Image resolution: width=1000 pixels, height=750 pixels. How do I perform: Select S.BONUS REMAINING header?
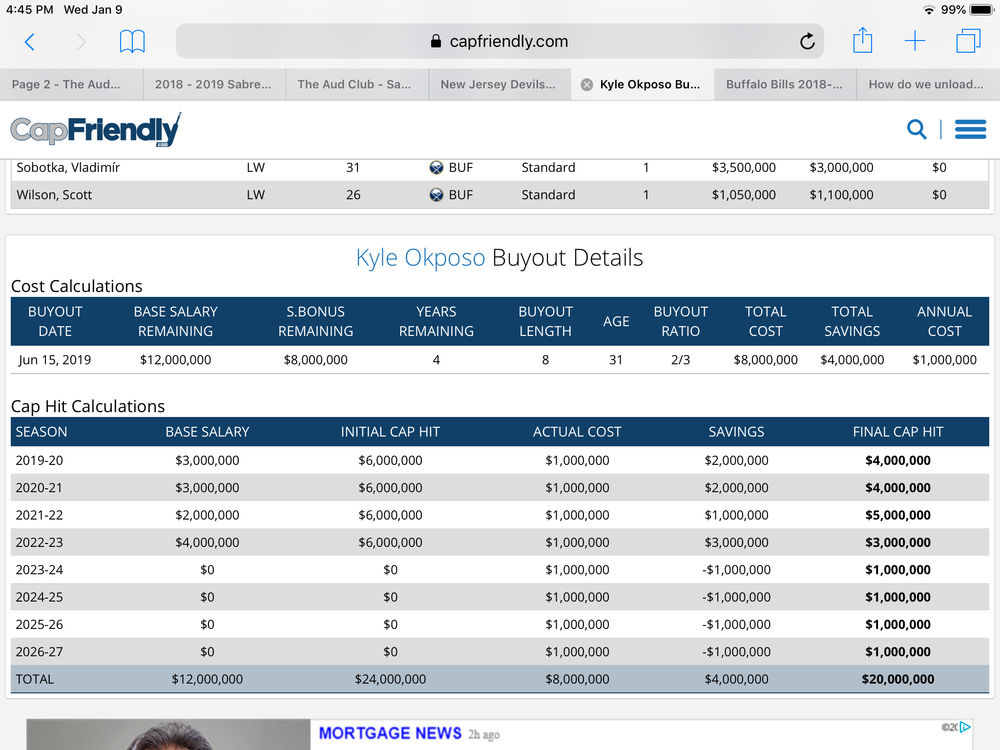point(316,321)
